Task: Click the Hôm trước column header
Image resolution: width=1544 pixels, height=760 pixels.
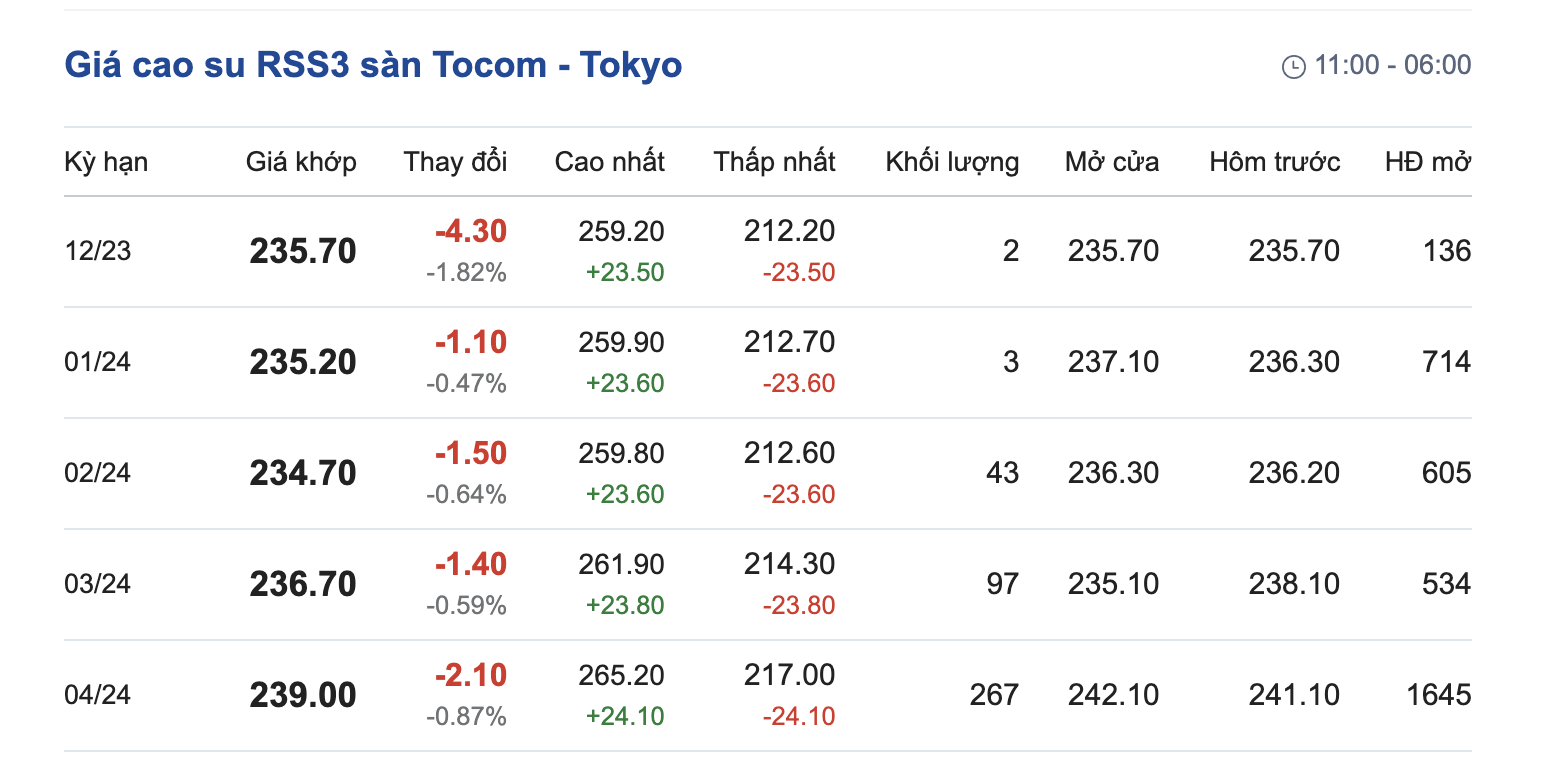Action: click(x=1274, y=162)
